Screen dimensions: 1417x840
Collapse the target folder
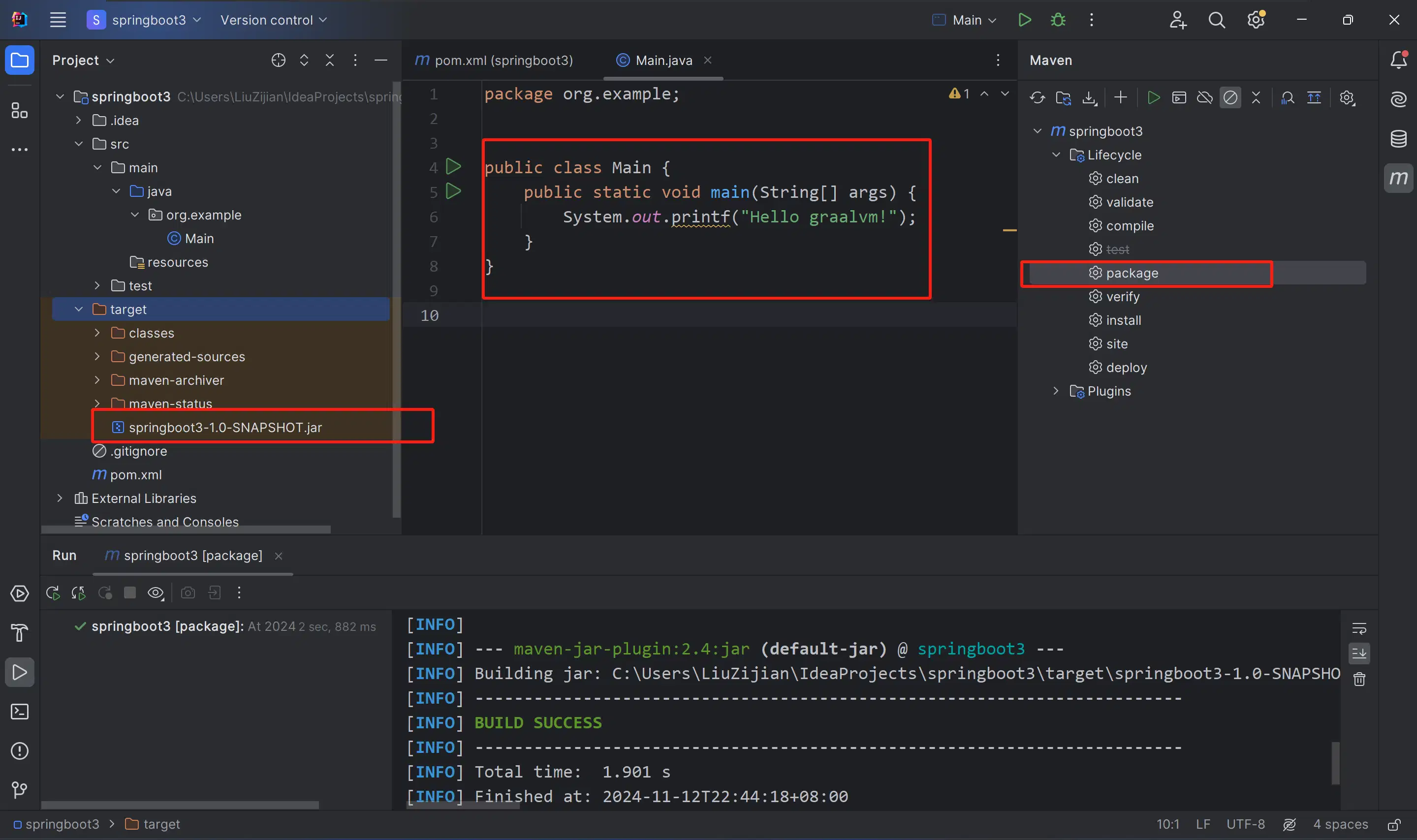[x=78, y=309]
